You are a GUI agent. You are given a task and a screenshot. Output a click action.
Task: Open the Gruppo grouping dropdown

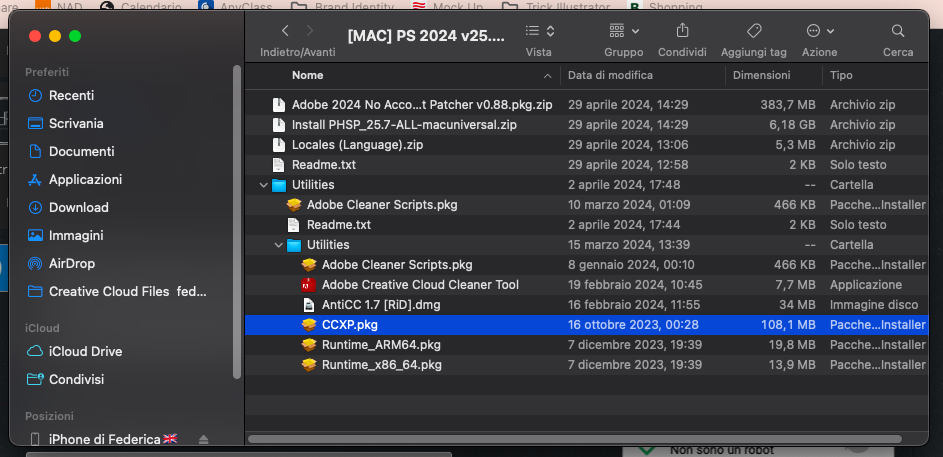[x=624, y=31]
